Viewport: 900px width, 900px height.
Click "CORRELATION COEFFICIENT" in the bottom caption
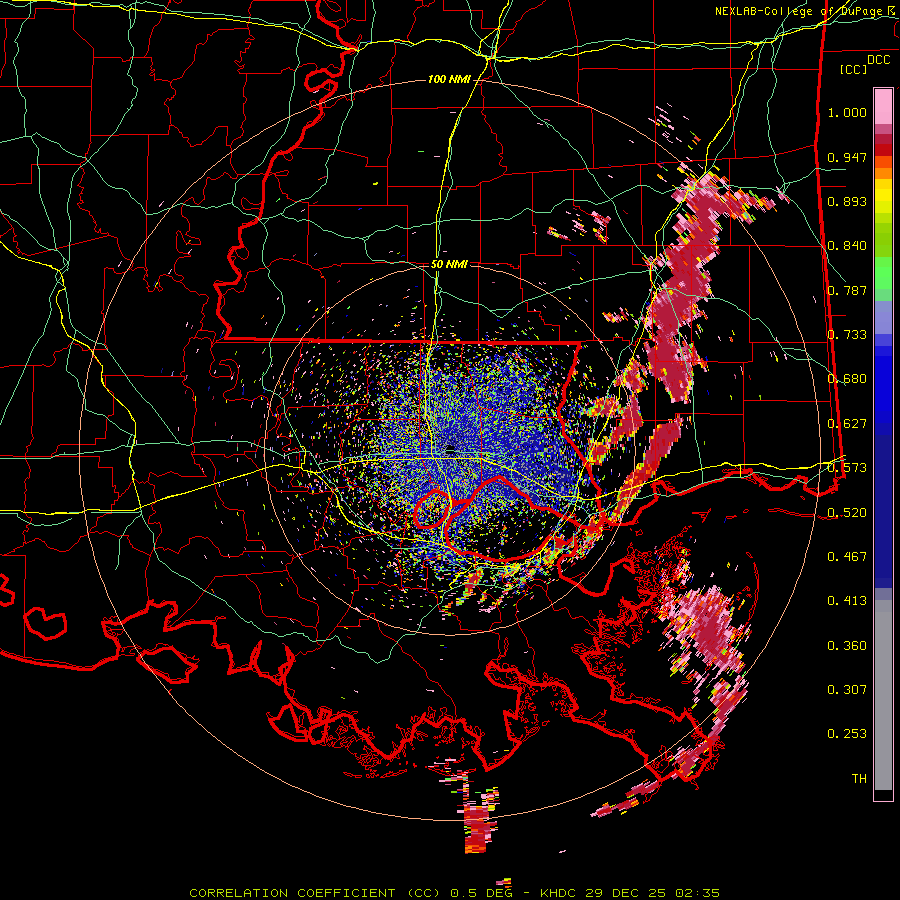tap(292, 893)
